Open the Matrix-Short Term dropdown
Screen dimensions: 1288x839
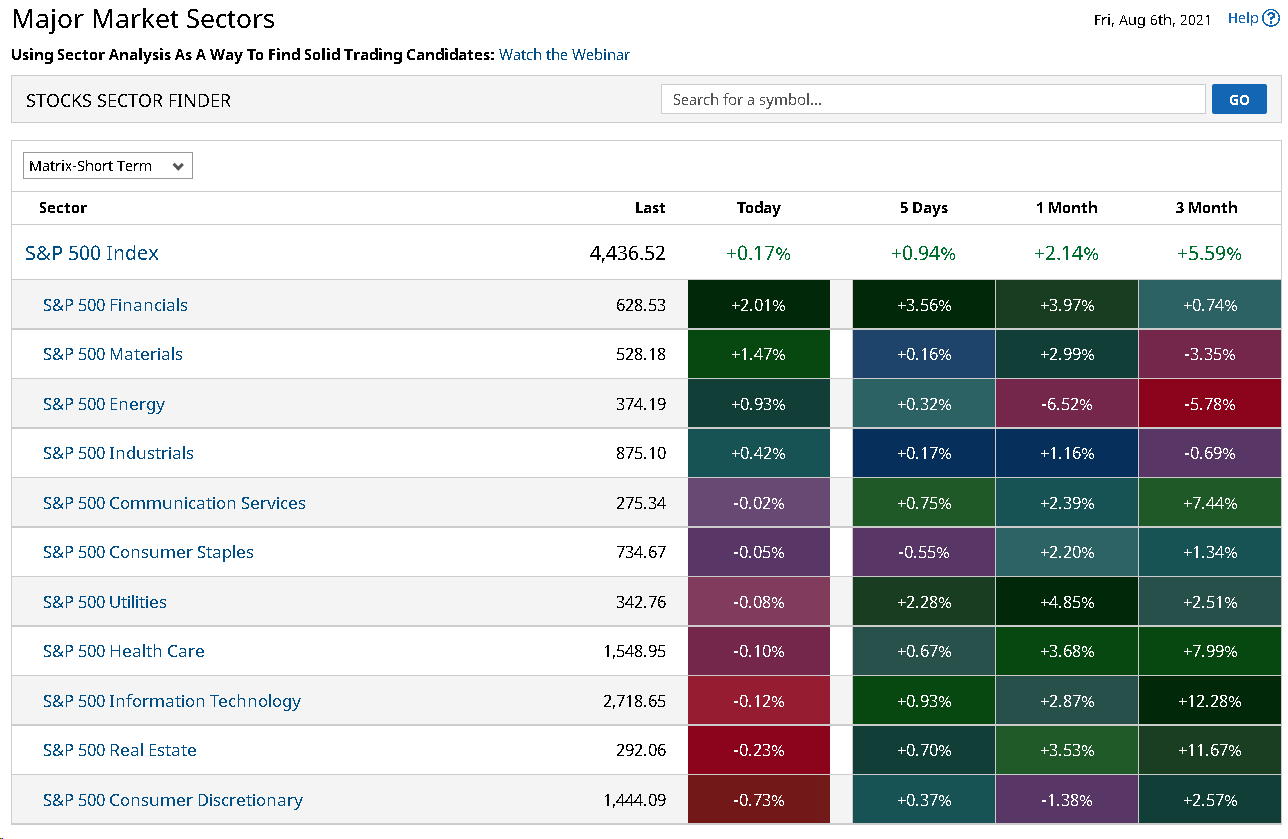click(108, 166)
